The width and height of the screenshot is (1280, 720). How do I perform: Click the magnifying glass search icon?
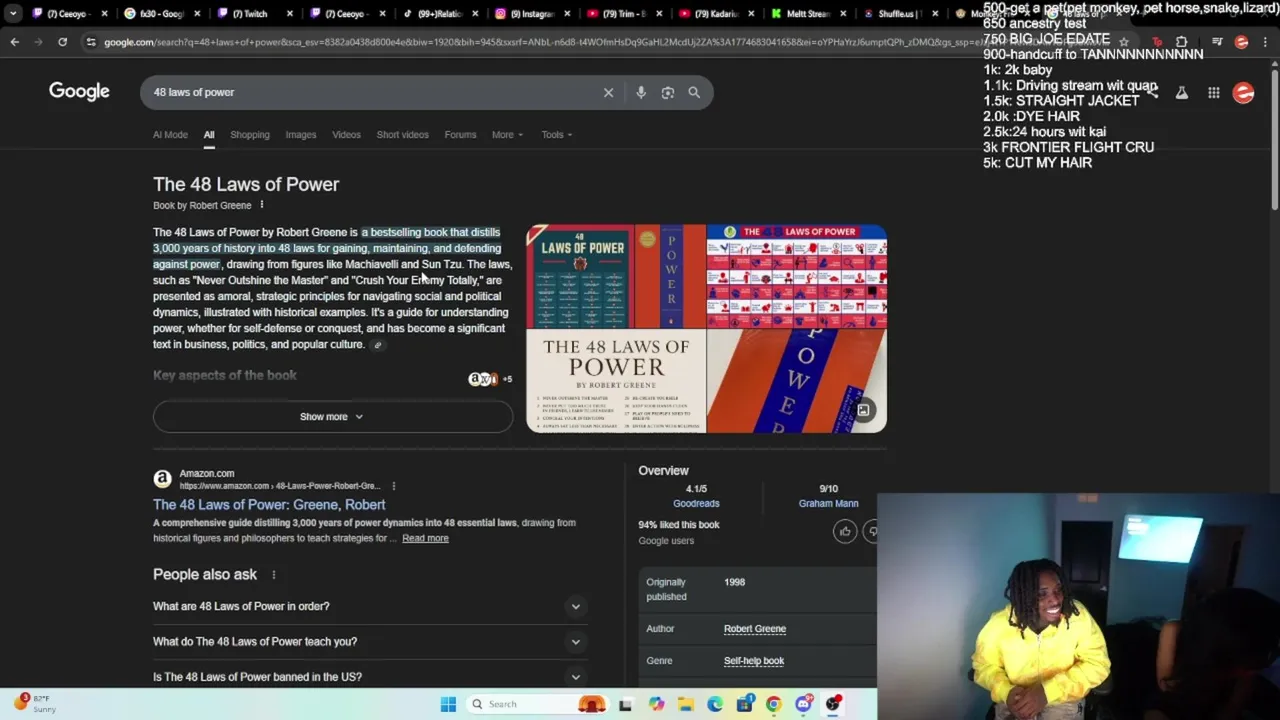click(694, 92)
